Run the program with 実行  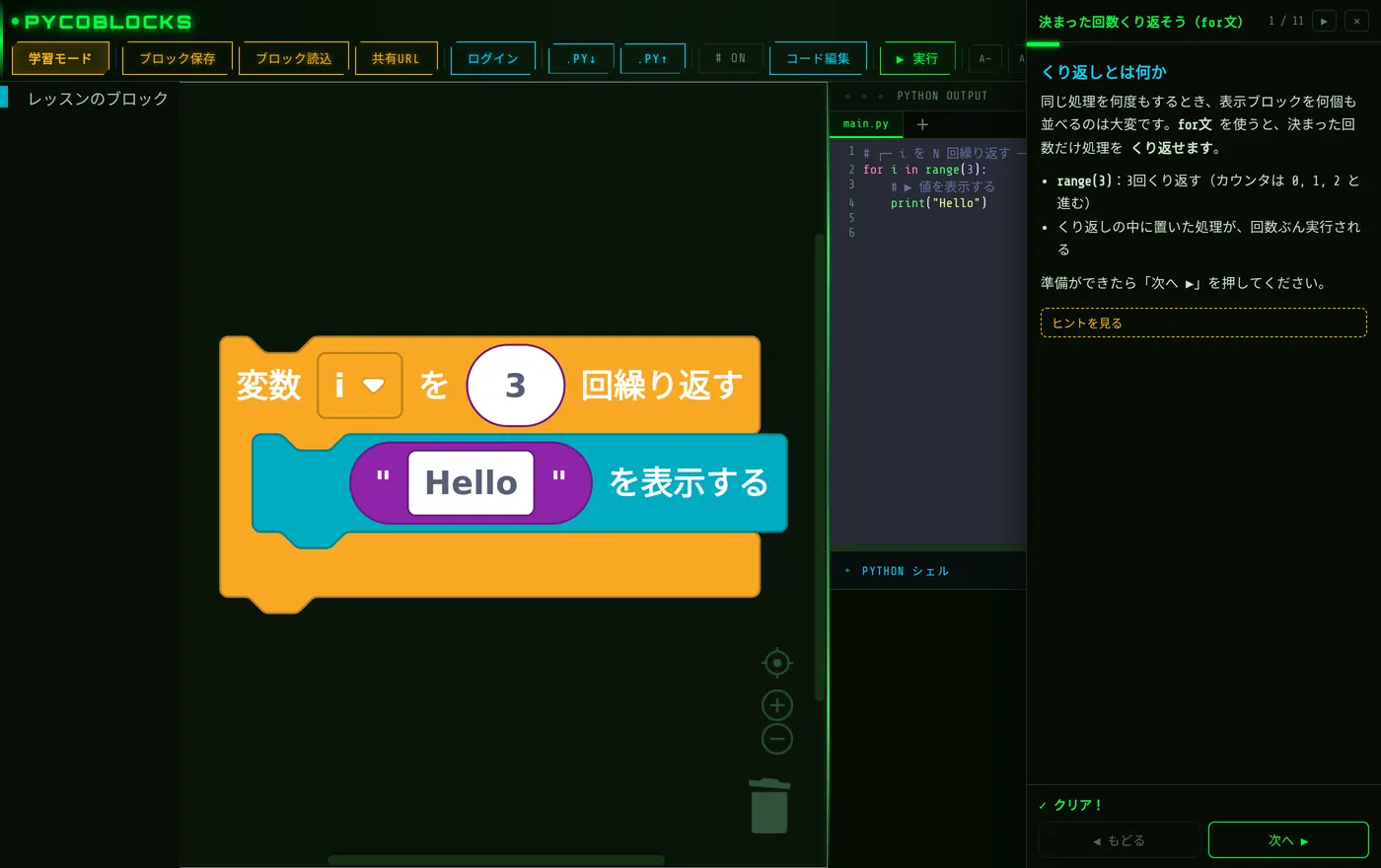pyautogui.click(x=917, y=58)
